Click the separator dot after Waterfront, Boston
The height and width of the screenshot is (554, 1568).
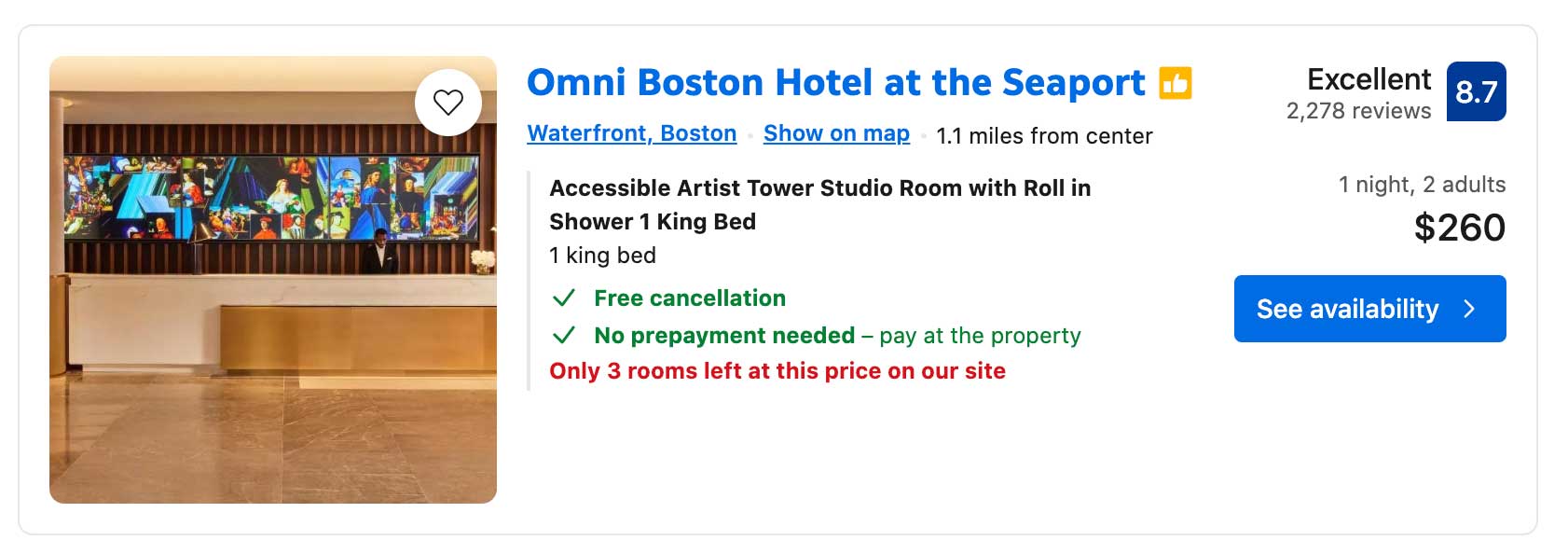click(x=749, y=135)
